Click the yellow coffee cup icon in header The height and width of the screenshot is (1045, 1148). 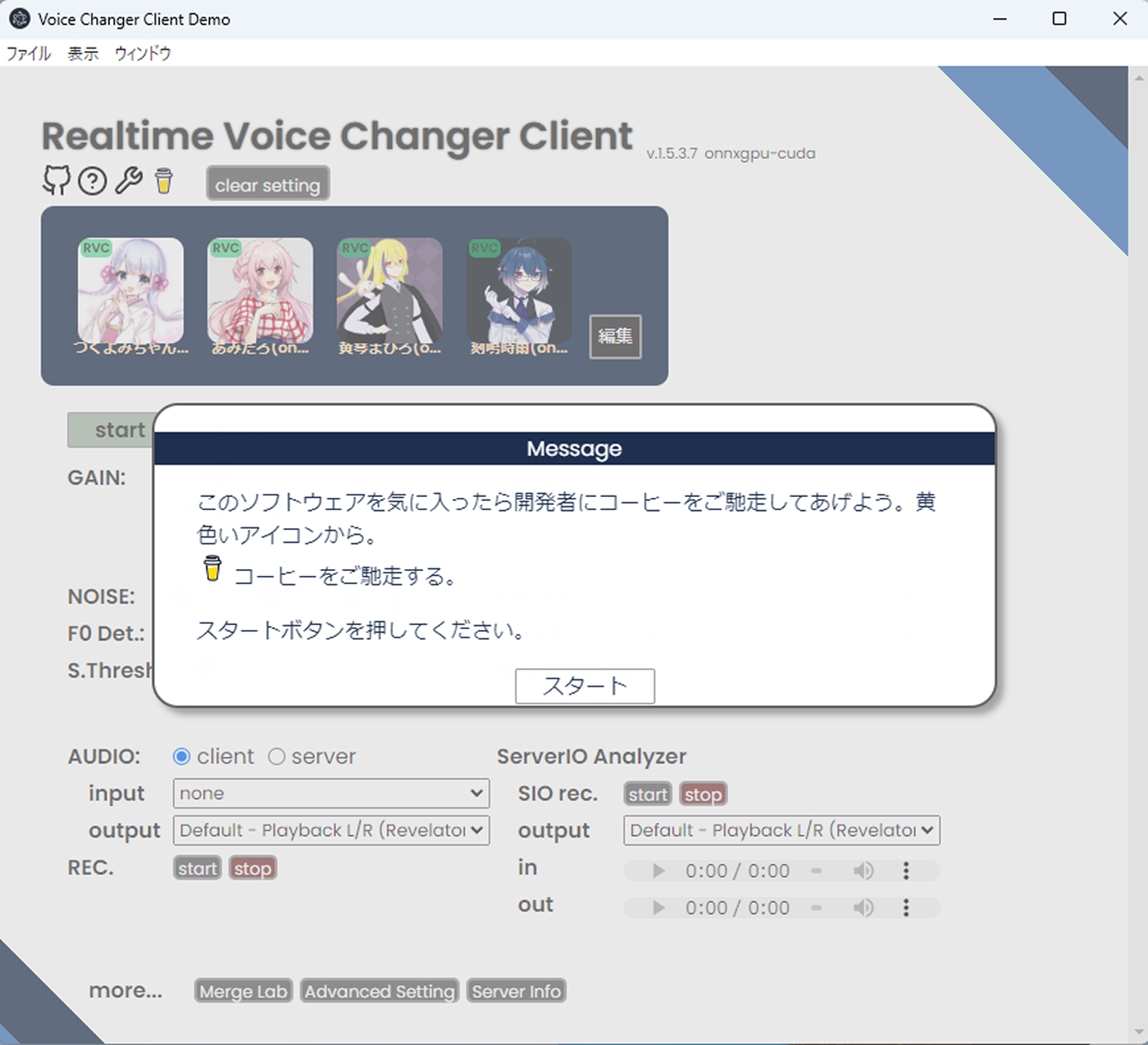164,180
